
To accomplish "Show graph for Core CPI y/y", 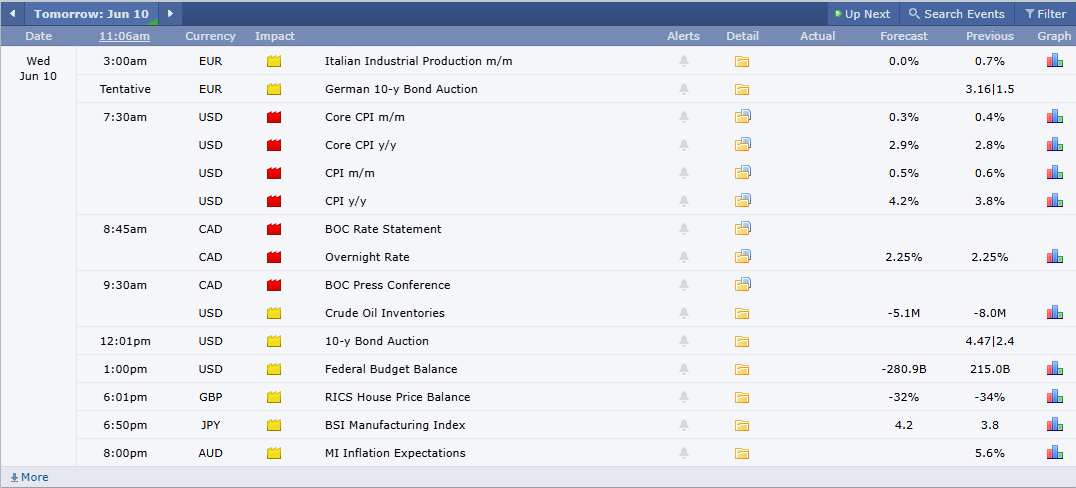I will point(1055,145).
